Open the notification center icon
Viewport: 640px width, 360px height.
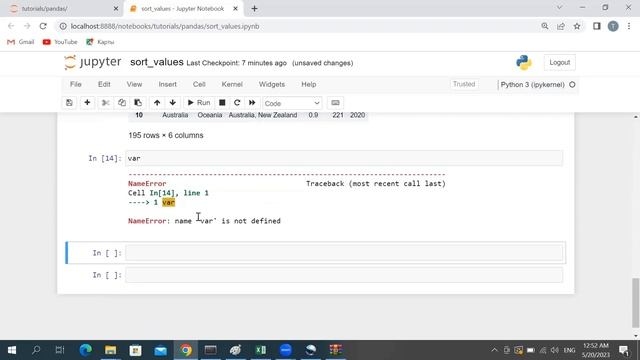(x=624, y=350)
